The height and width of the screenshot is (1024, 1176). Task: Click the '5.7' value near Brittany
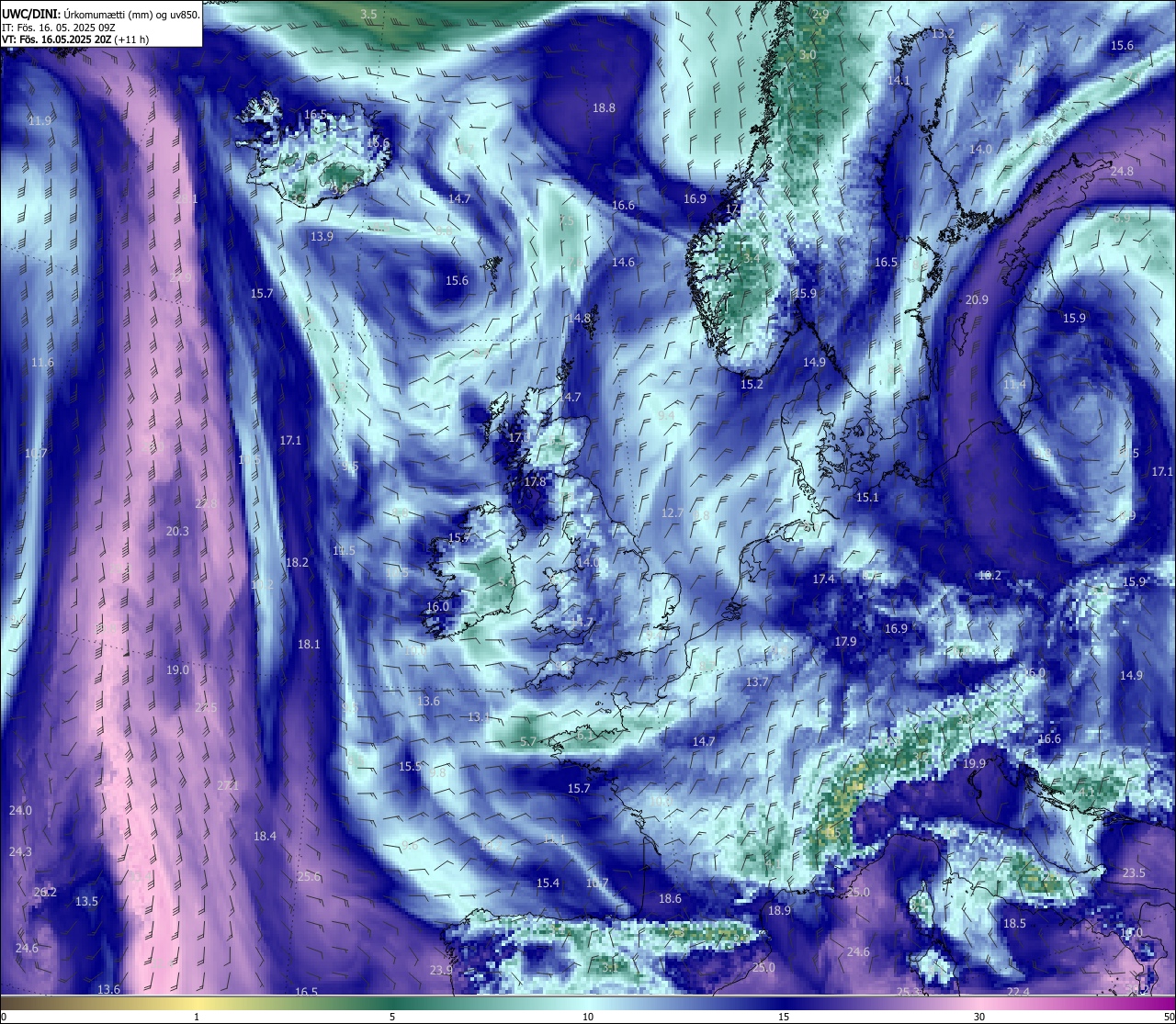(x=527, y=741)
